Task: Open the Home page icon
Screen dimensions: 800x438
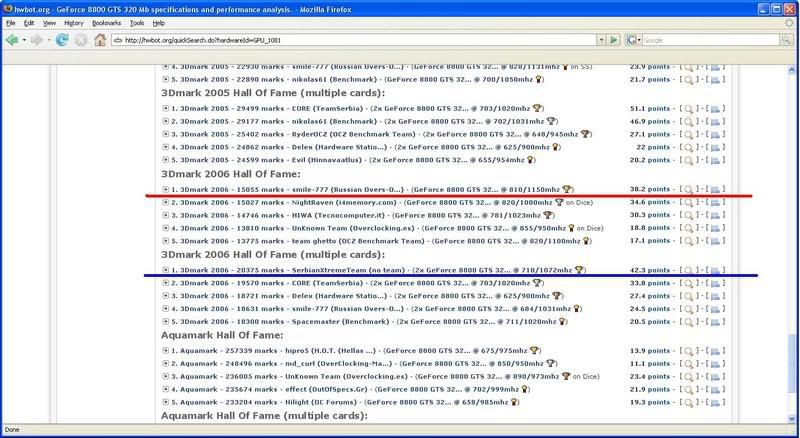Action: coord(100,40)
